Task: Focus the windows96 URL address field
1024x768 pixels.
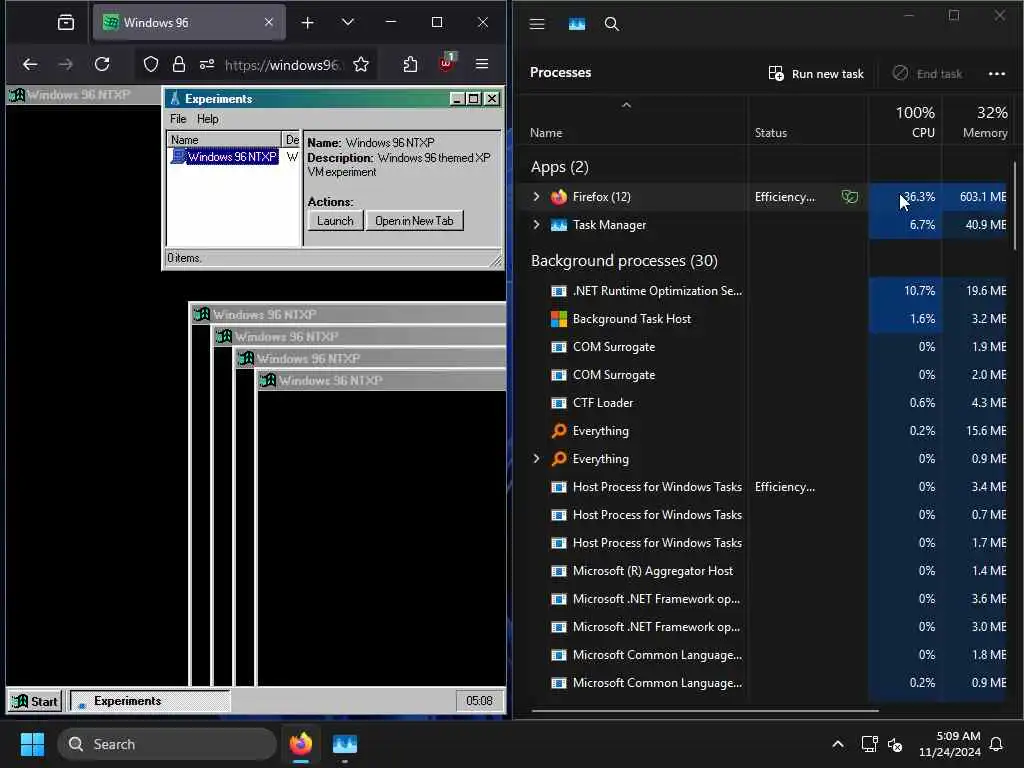Action: [x=281, y=65]
